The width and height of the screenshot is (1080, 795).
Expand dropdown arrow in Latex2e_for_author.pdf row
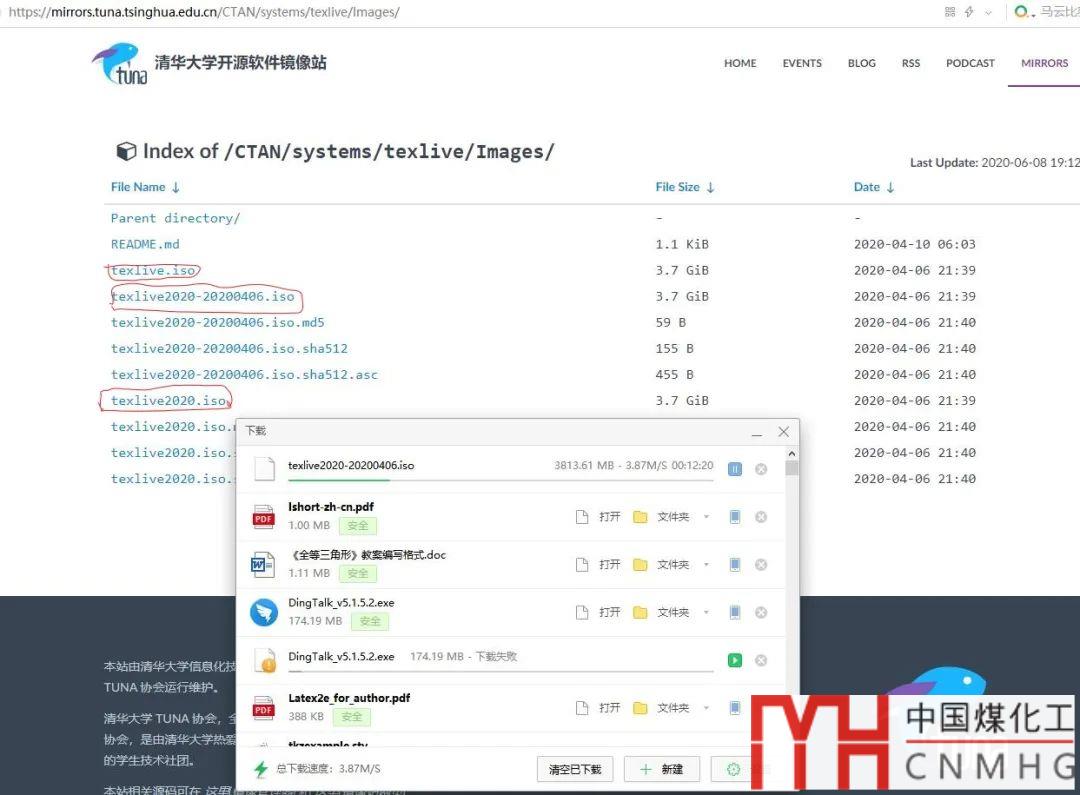tap(706, 708)
